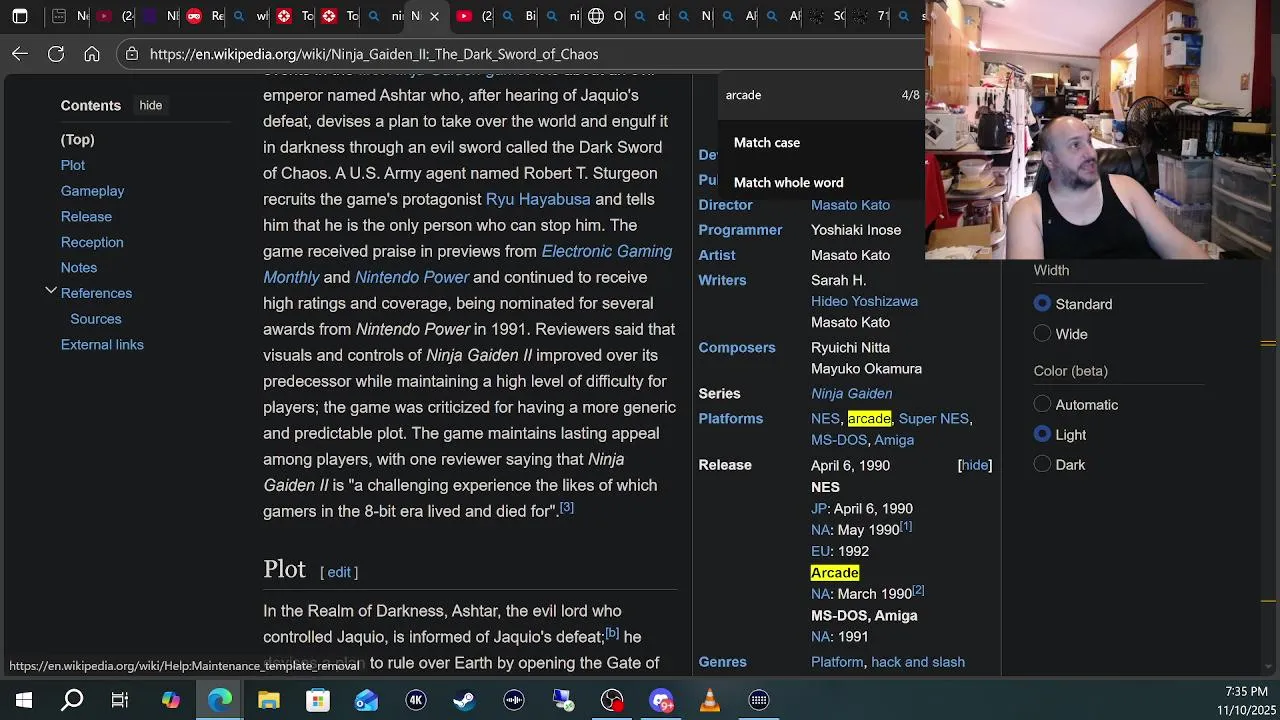
Task: Open the hack and slash genre link
Action: (918, 662)
